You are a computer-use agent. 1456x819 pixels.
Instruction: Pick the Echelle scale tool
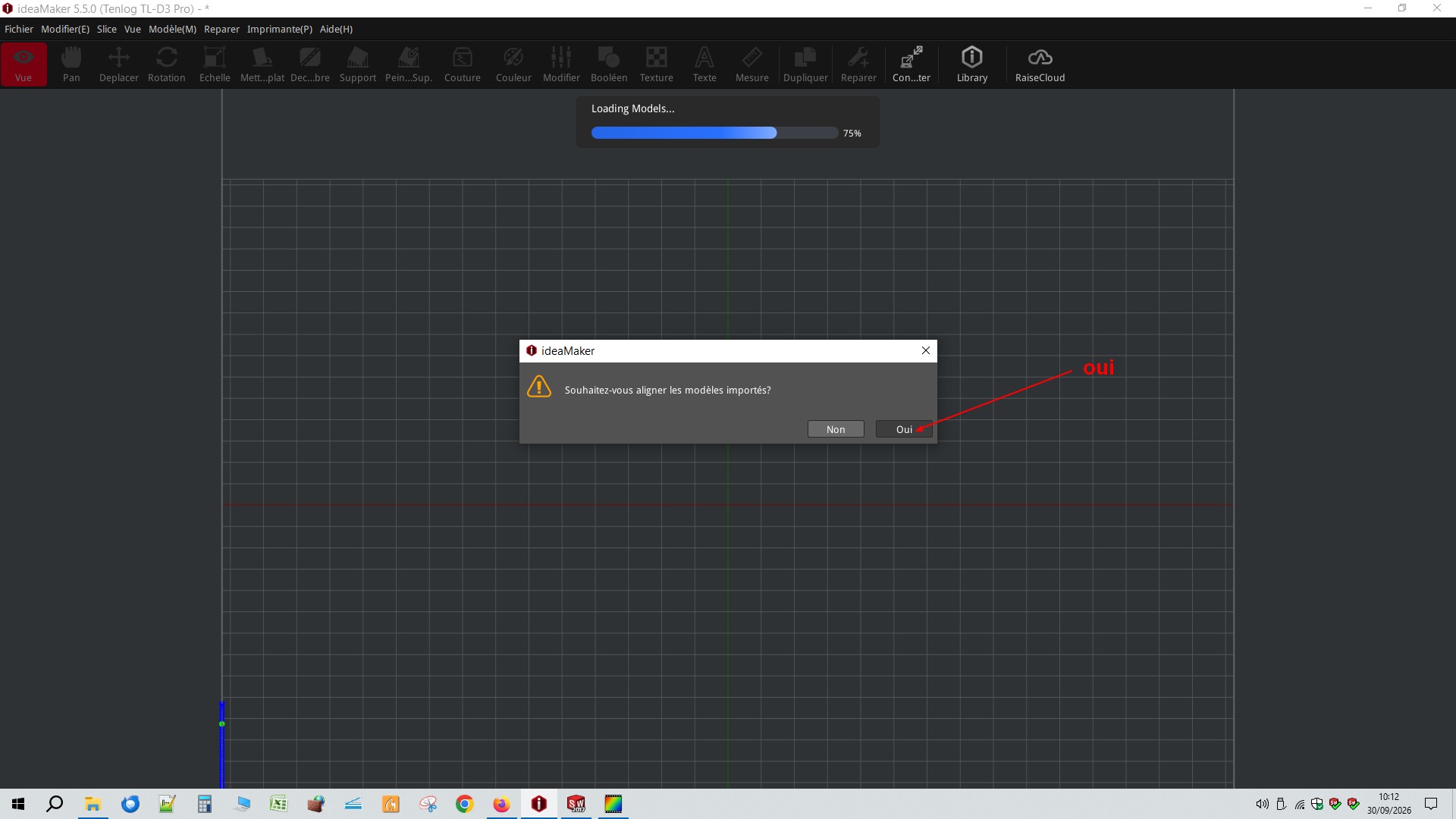(215, 64)
